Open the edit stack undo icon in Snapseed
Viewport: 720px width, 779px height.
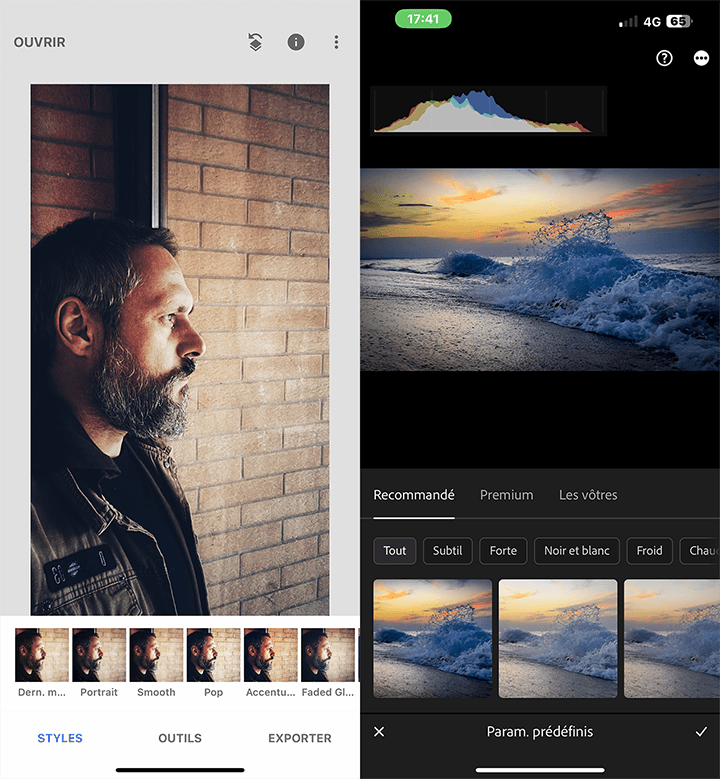click(x=255, y=42)
